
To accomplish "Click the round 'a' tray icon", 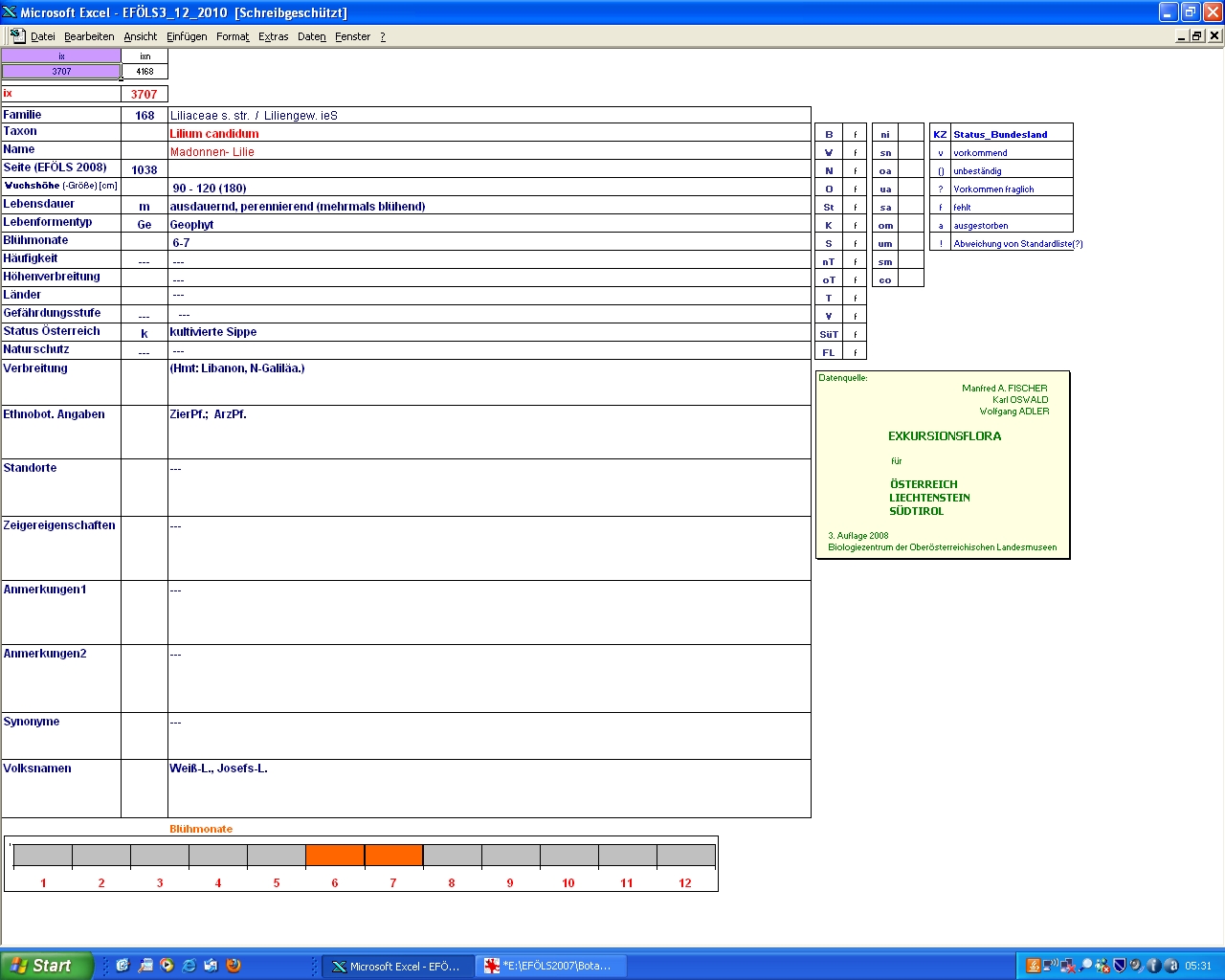I will 1170,966.
